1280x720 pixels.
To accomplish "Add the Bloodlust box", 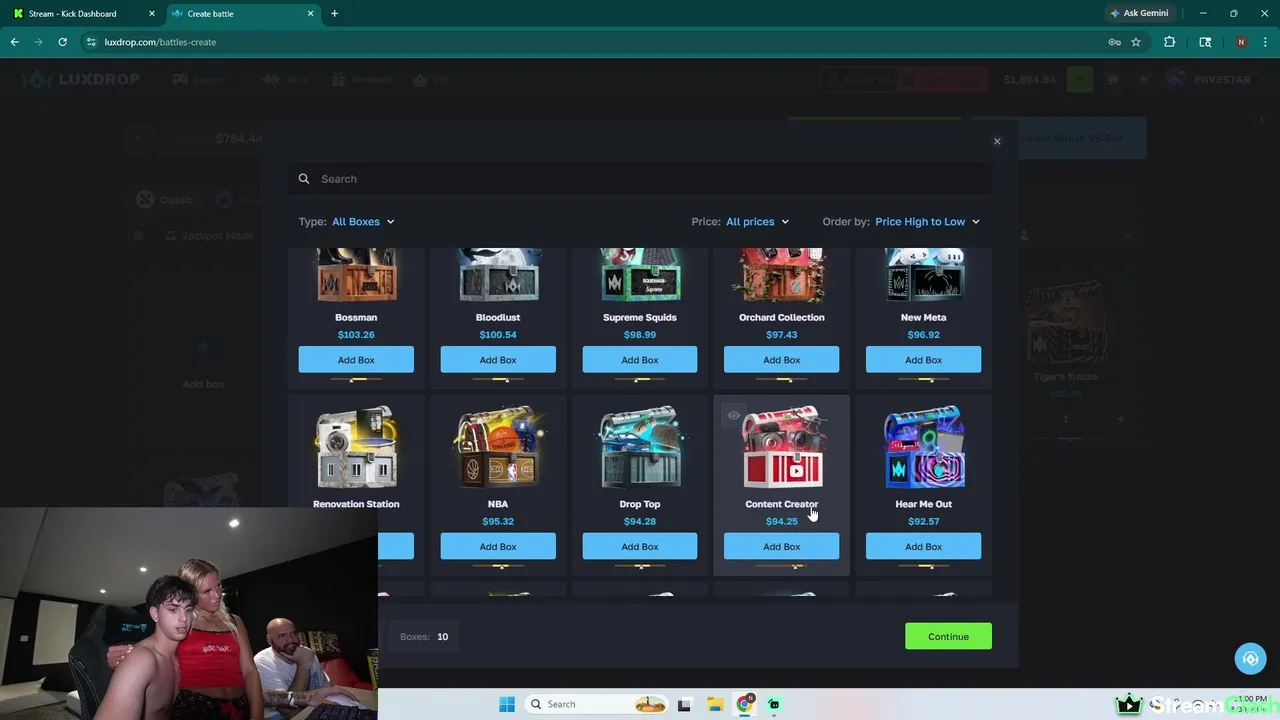I will [498, 360].
